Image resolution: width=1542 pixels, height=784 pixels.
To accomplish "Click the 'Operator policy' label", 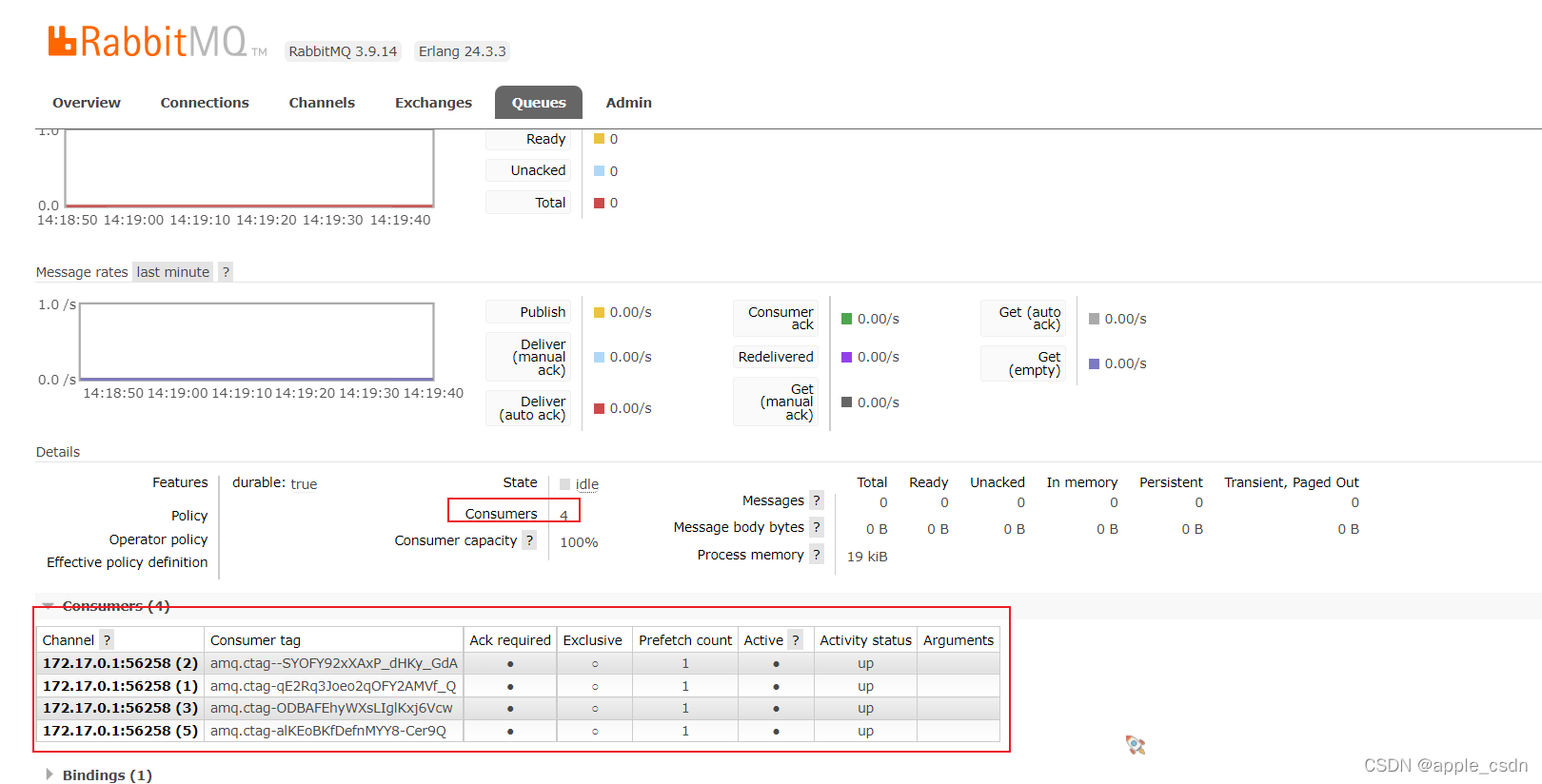I will pyautogui.click(x=158, y=539).
